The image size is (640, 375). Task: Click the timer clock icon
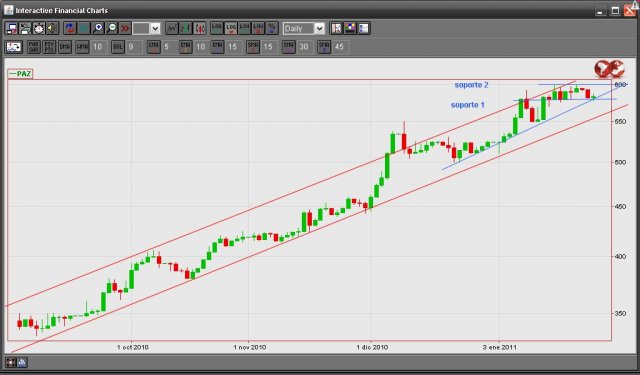pos(39,29)
